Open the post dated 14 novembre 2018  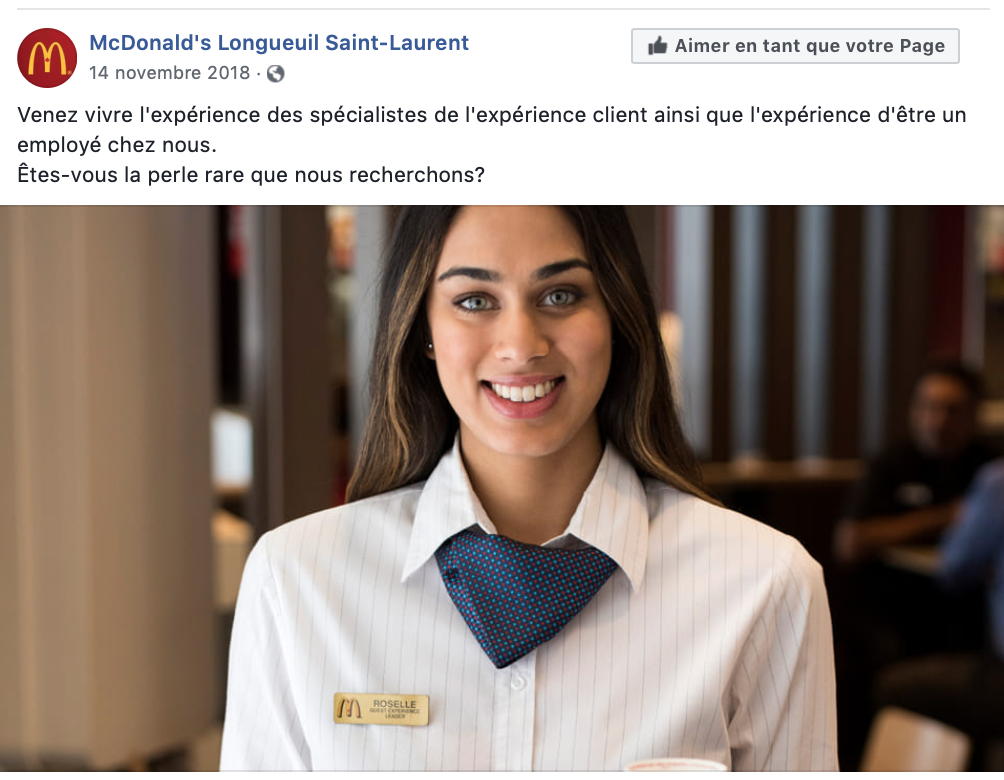tap(169, 73)
